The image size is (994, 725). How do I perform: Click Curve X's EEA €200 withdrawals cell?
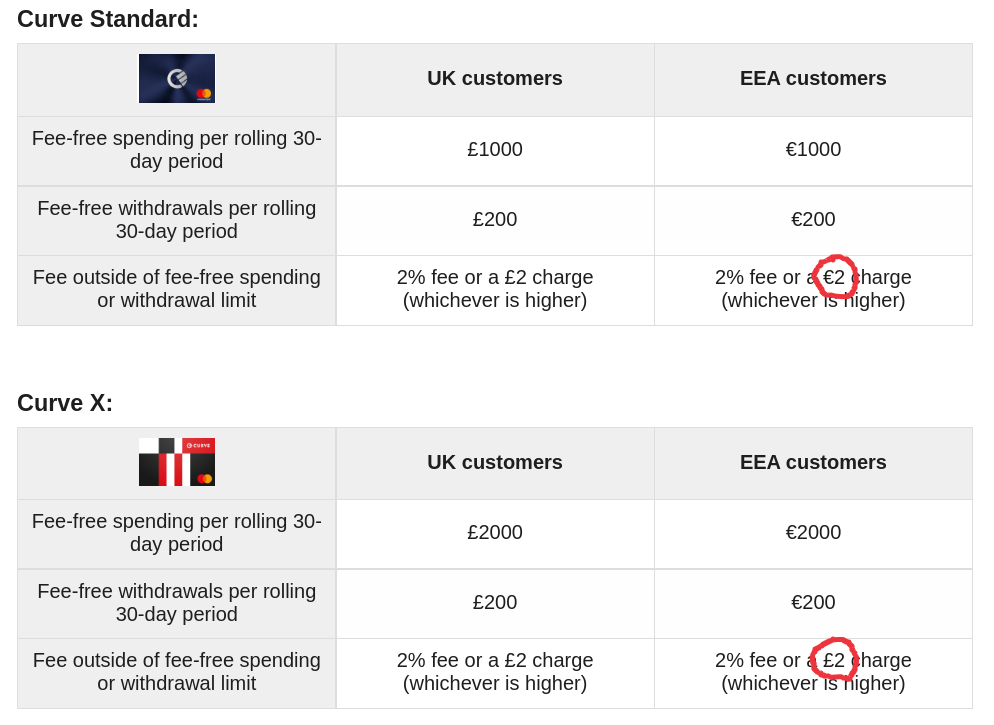(813, 603)
